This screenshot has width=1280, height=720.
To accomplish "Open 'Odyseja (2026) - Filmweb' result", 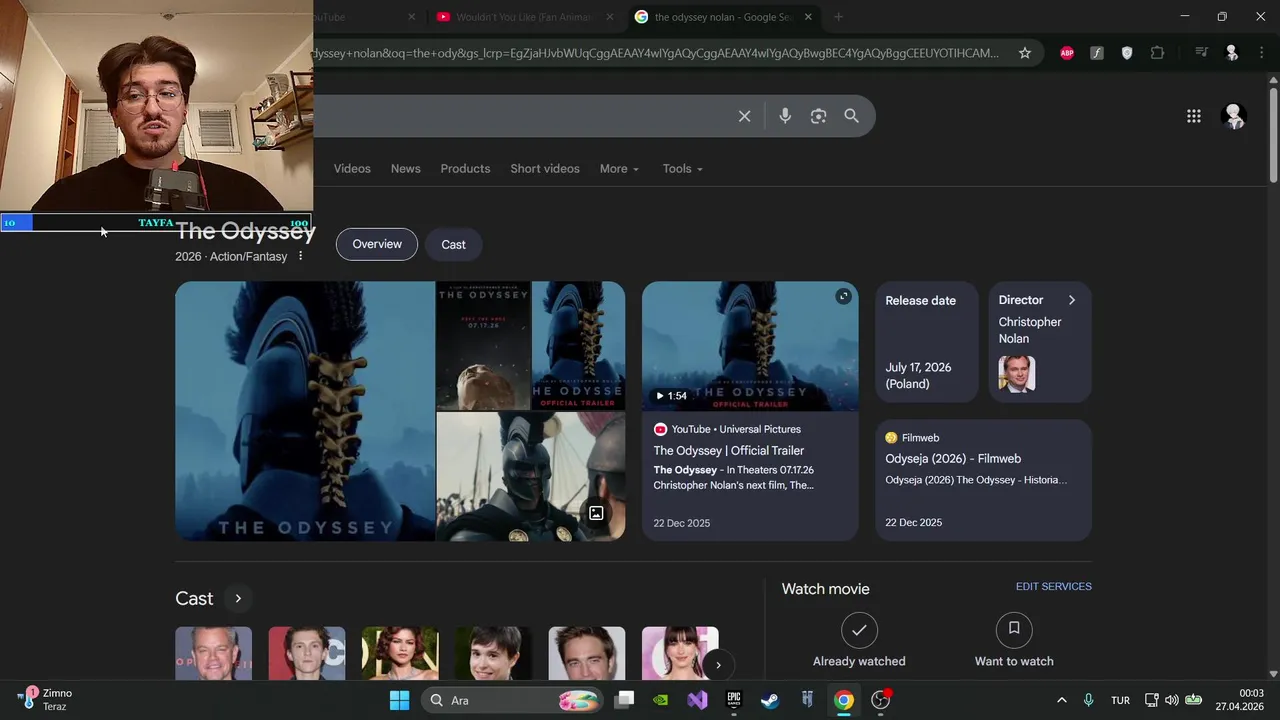I will [953, 459].
